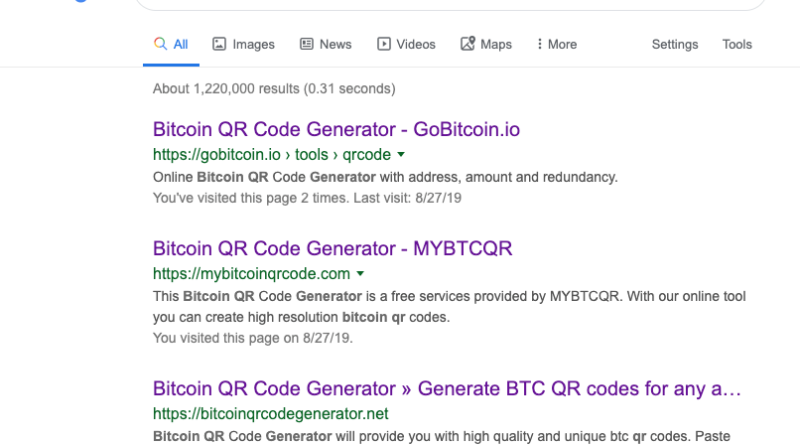Viewport: 800px width, 445px height.
Task: Expand dropdown arrow next to gobitcoin.io URL
Action: (401, 155)
